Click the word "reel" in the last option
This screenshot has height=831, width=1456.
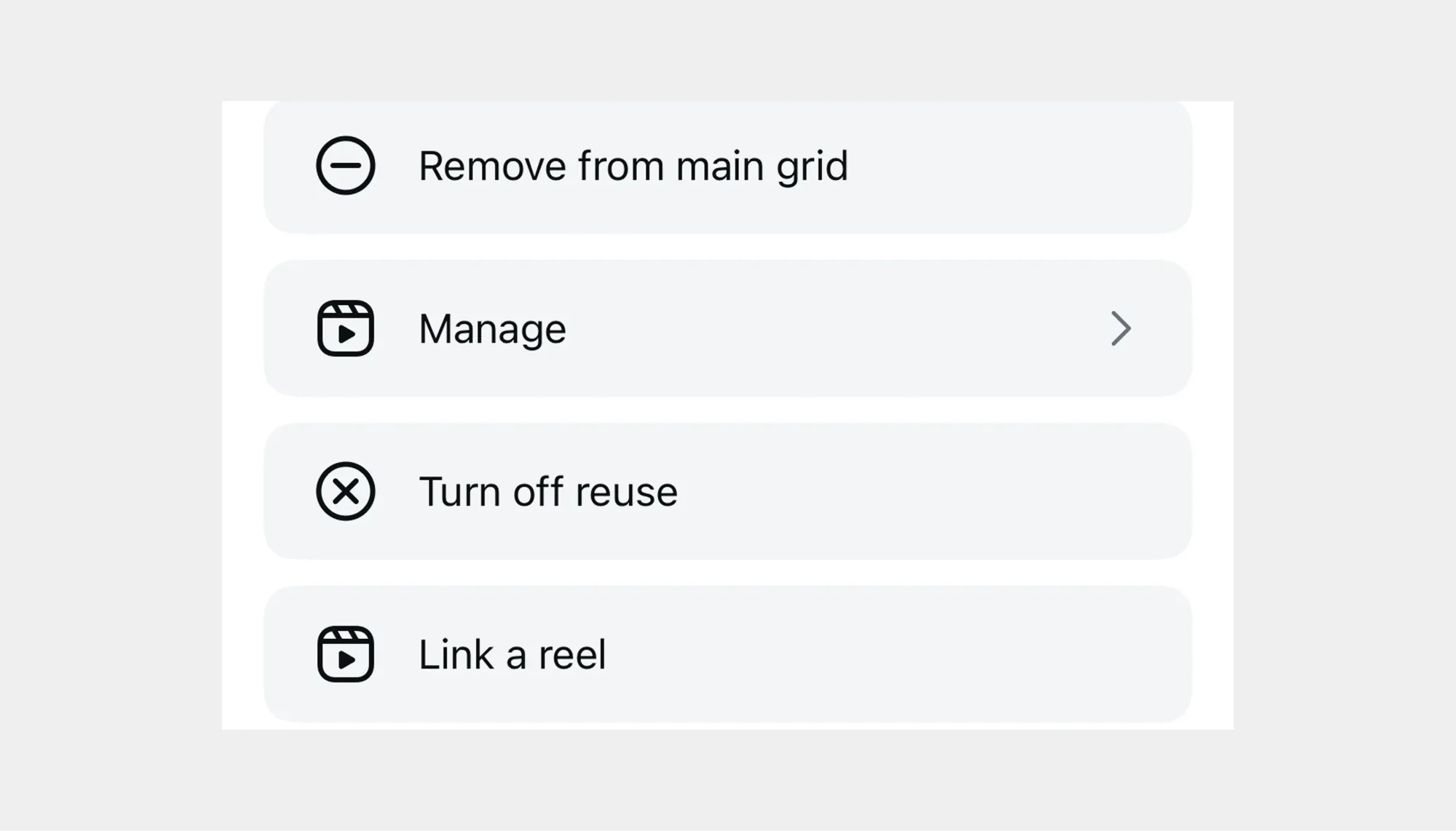(572, 655)
